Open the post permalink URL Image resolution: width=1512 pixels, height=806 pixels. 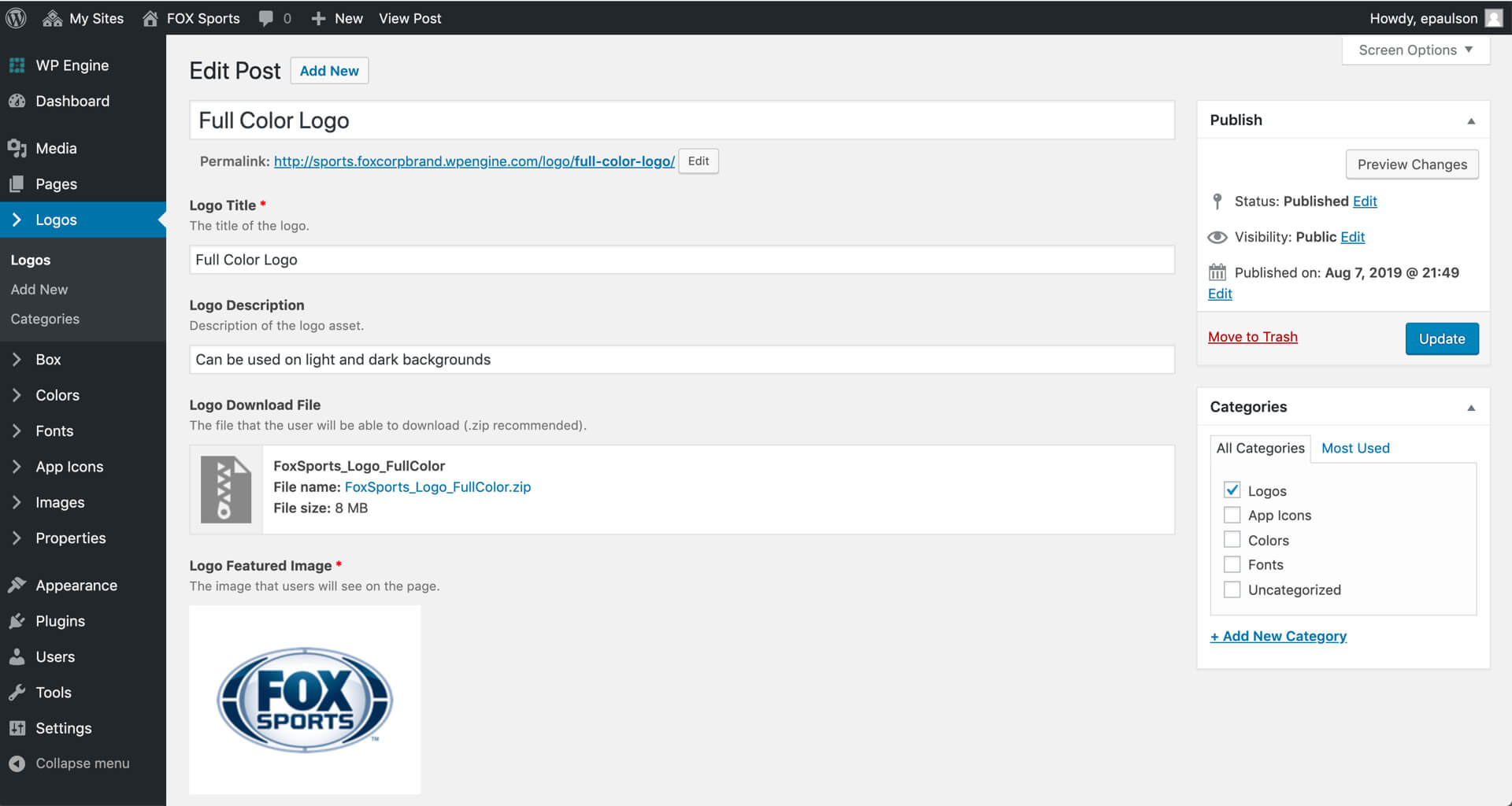[474, 161]
